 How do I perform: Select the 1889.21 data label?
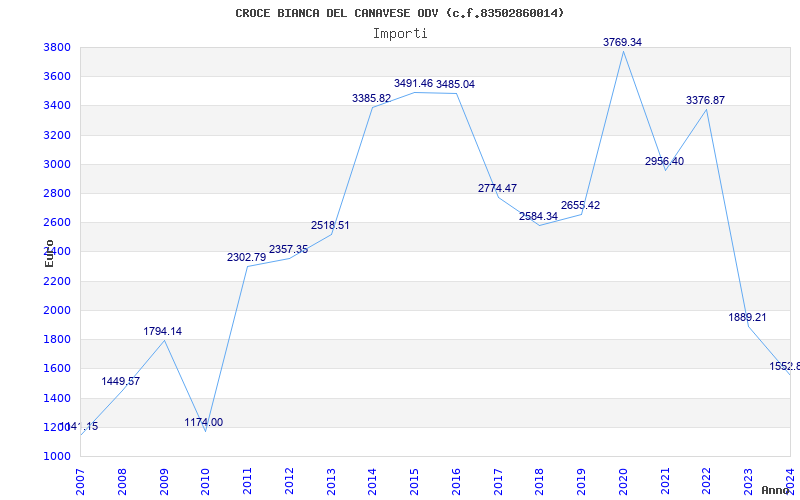(x=747, y=317)
